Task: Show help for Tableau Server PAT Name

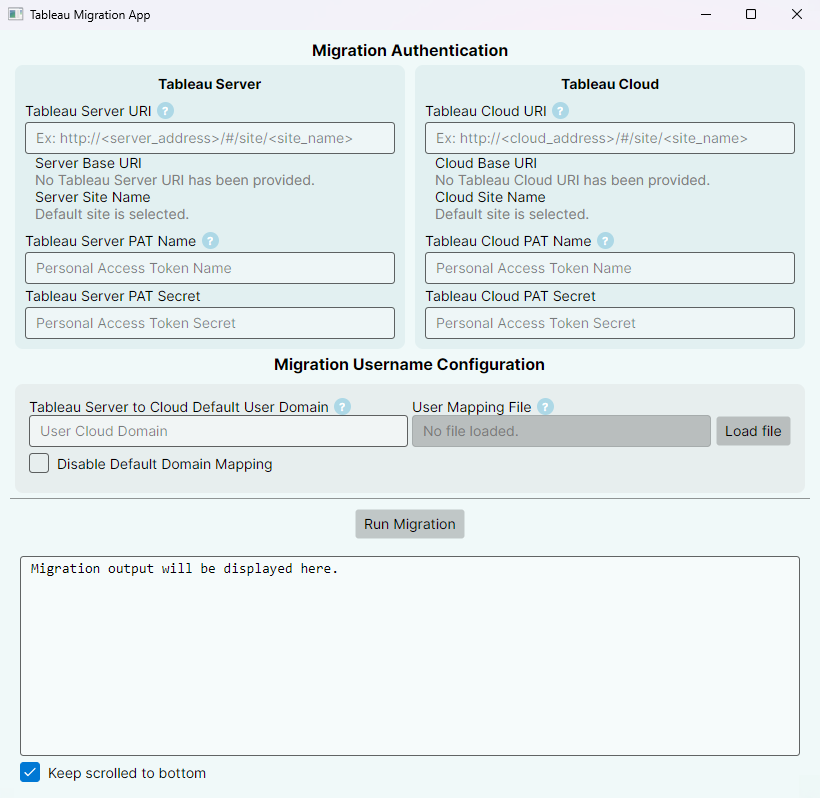Action: click(210, 241)
